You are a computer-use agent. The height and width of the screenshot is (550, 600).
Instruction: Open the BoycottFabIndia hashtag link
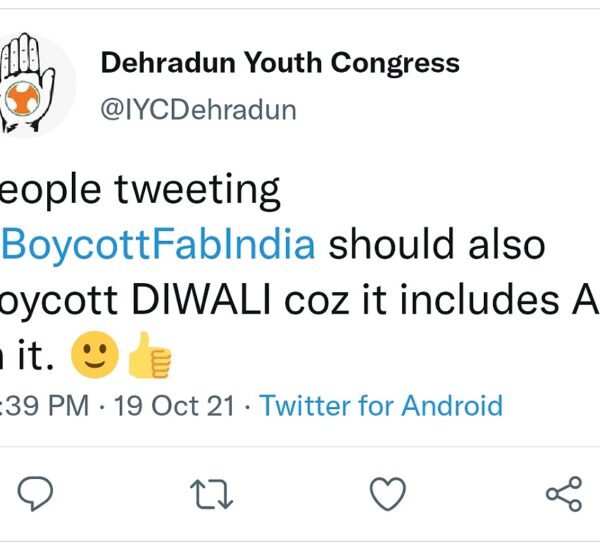point(160,243)
